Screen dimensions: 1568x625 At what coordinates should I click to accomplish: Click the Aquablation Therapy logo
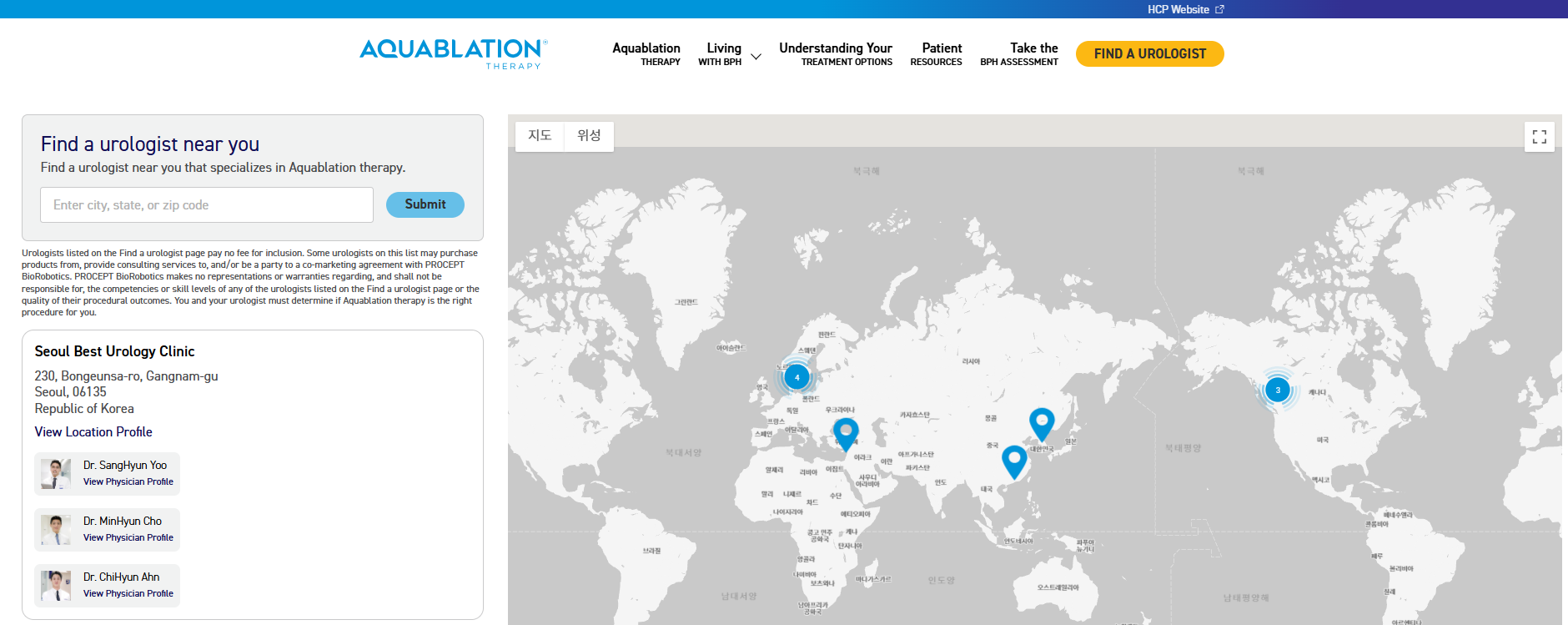click(x=454, y=53)
